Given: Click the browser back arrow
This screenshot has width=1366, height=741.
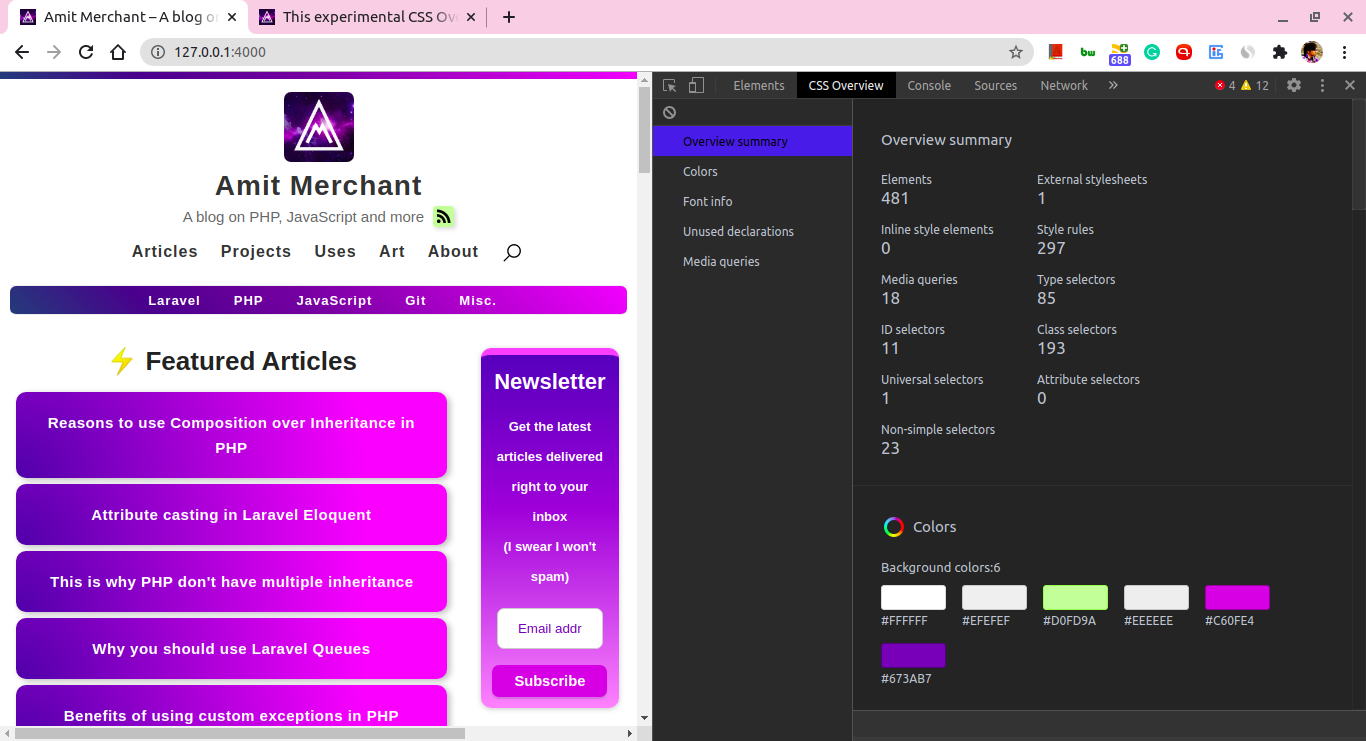Looking at the screenshot, I should pyautogui.click(x=22, y=52).
